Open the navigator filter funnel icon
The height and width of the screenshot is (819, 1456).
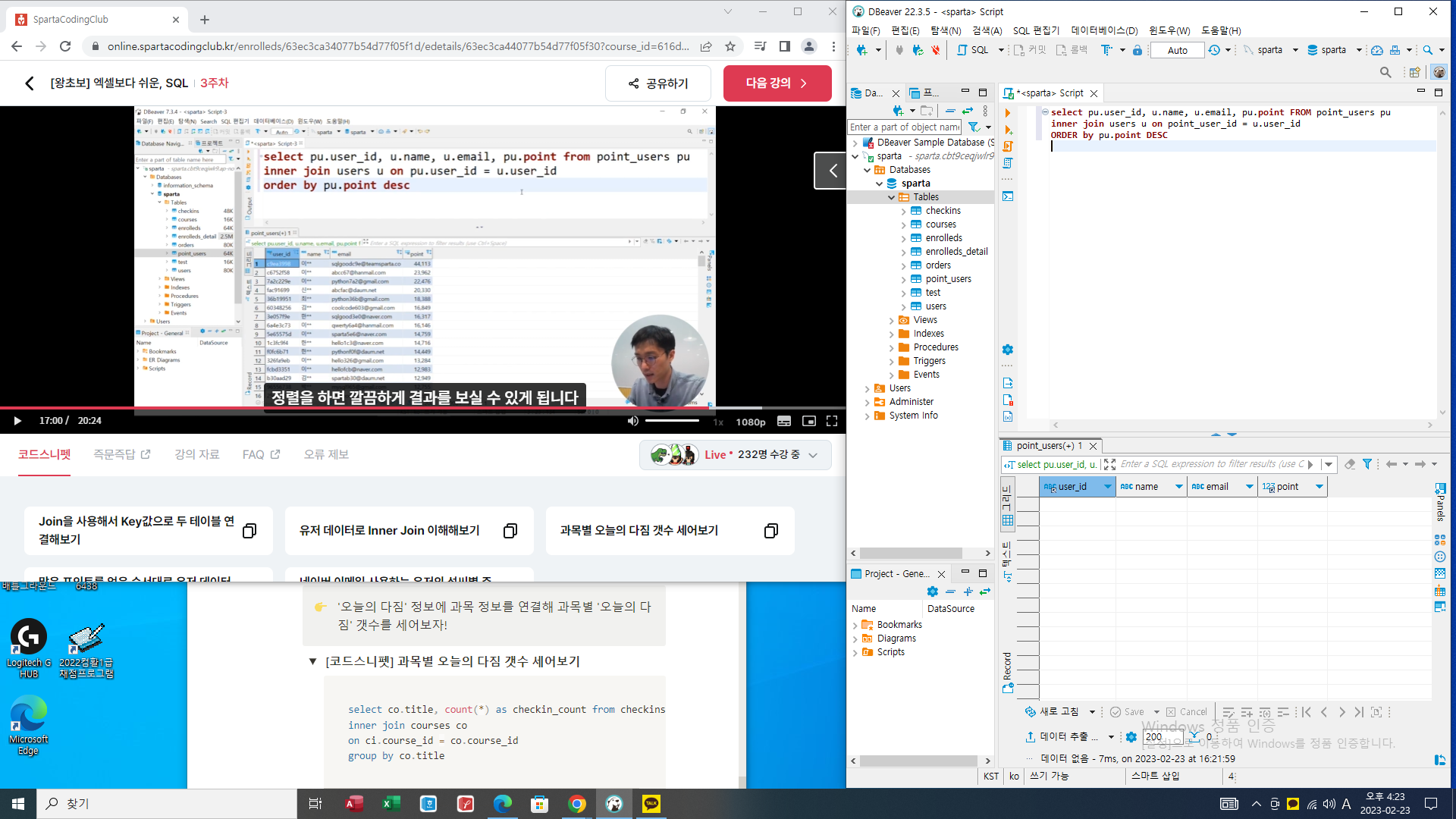coord(974,127)
